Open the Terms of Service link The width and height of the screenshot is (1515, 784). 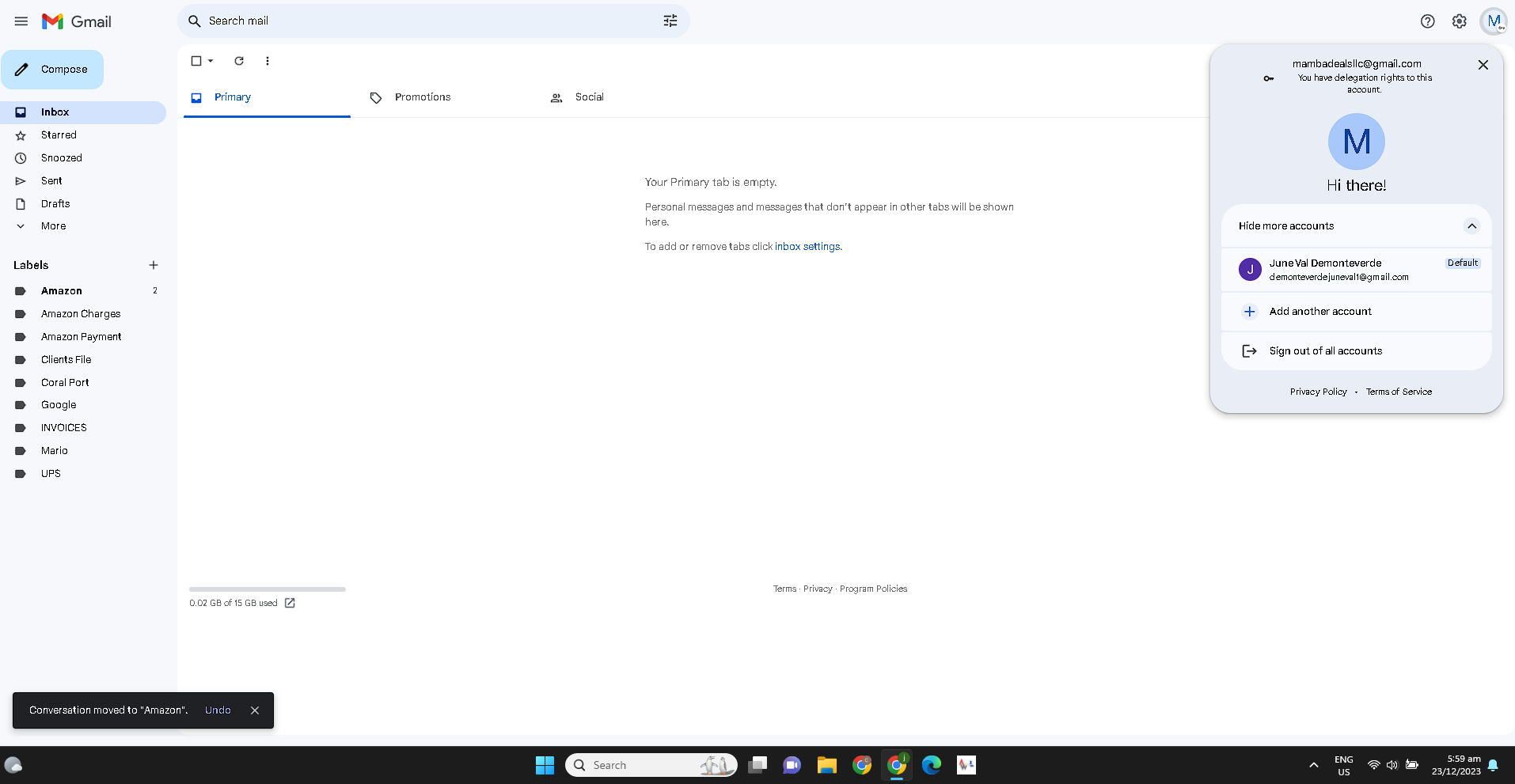pos(1399,392)
